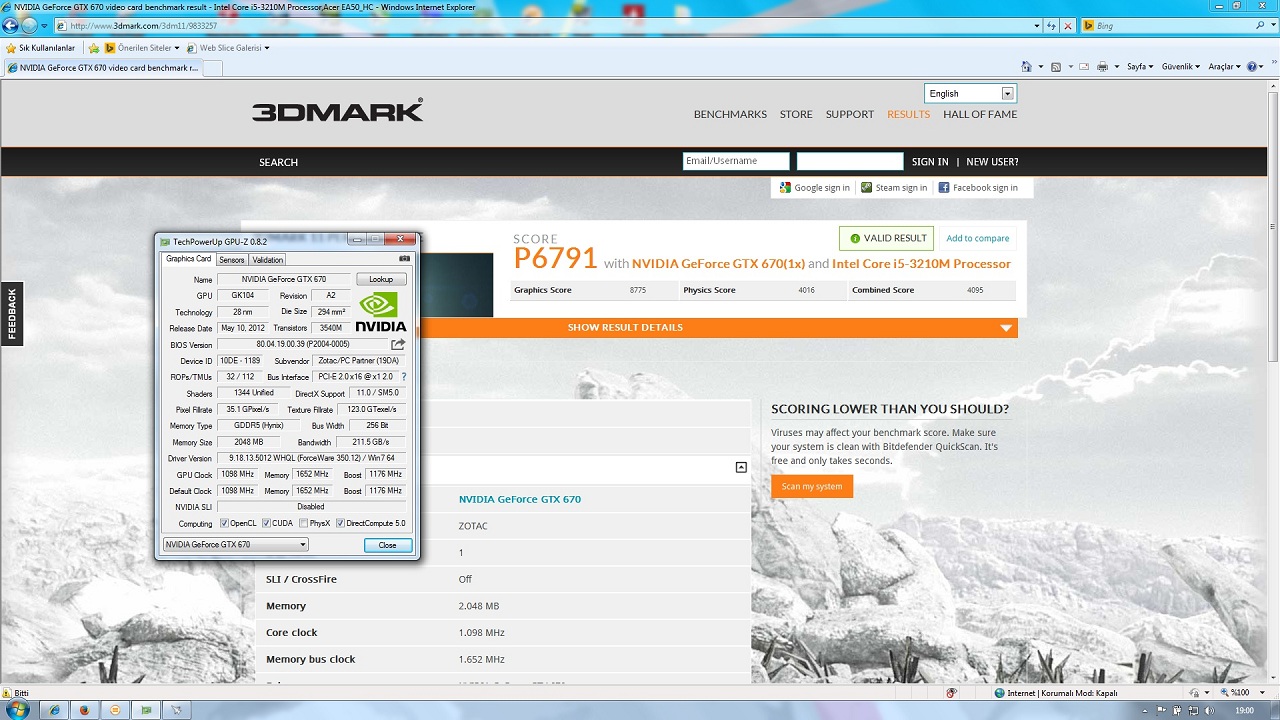Click the SIGN IN link
This screenshot has height=720, width=1280.
(930, 162)
